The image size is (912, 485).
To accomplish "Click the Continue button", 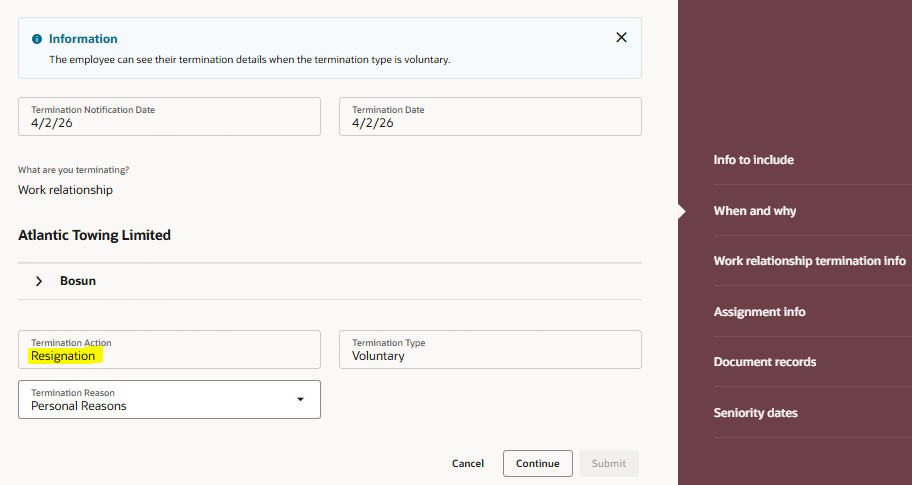I will [537, 463].
